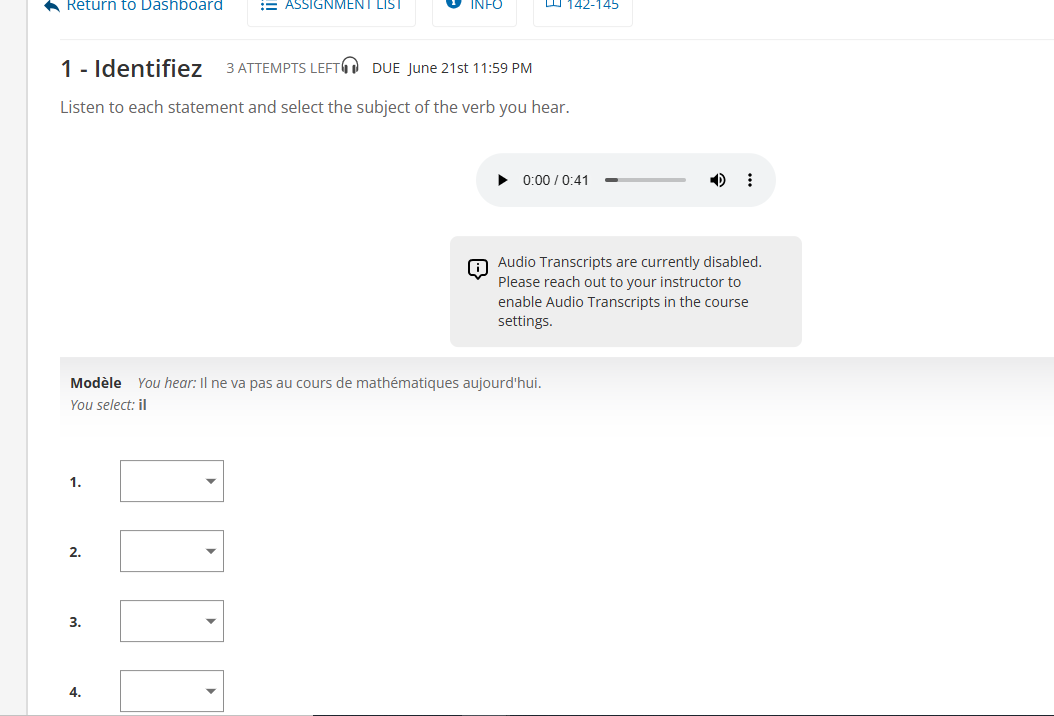Screen dimensions: 1054x716
Task: Click the open-book icon labeled 142-145
Action: [x=554, y=4]
